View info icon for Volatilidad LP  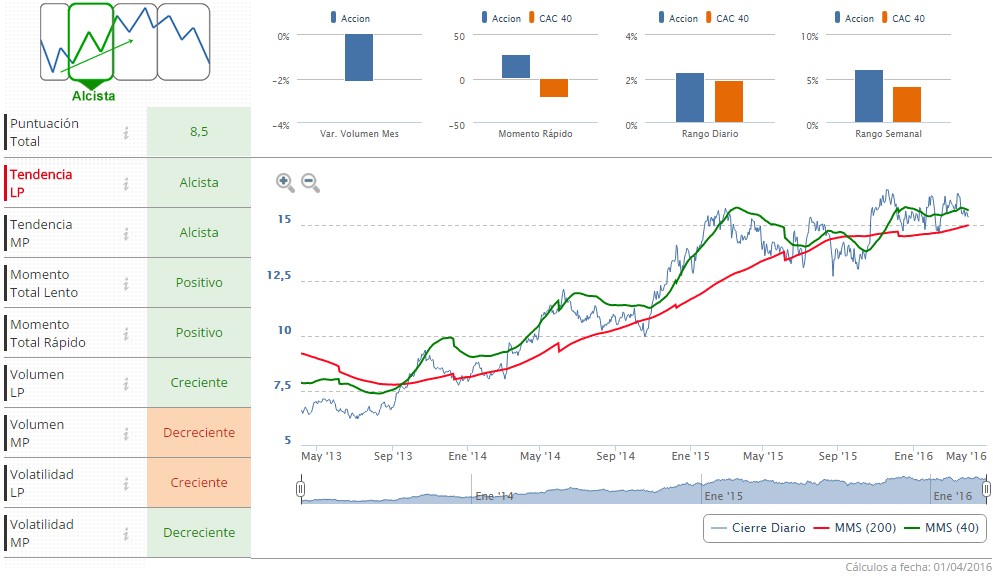pyautogui.click(x=126, y=483)
